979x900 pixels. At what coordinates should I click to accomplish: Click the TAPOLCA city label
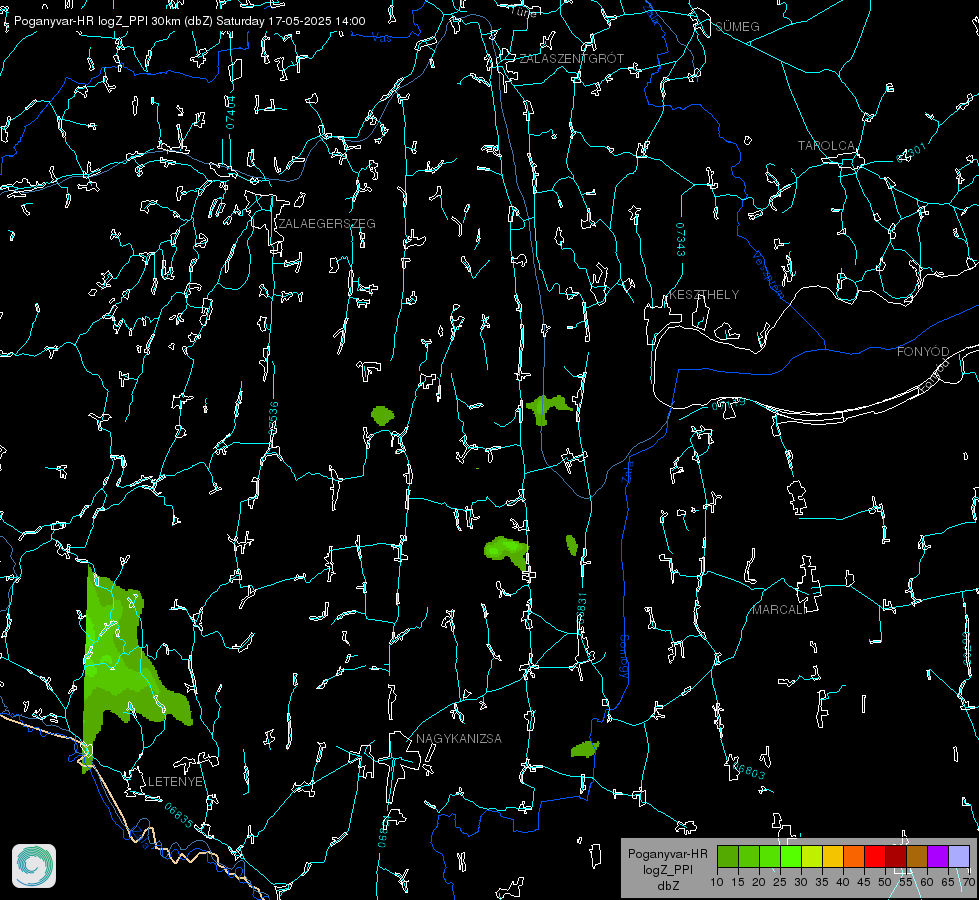[826, 146]
